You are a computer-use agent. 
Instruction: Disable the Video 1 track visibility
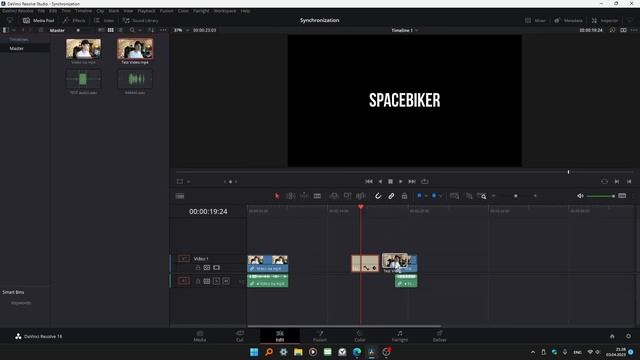coord(216,268)
